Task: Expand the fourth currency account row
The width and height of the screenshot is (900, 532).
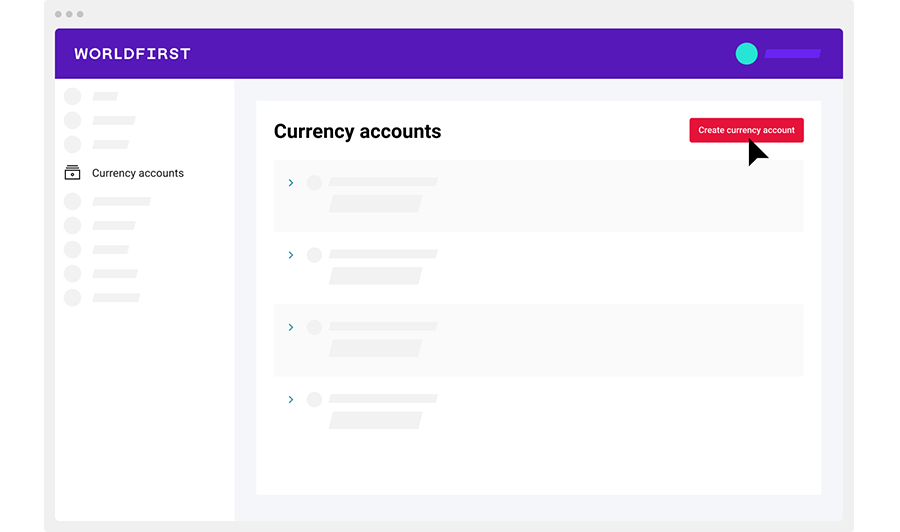Action: click(x=291, y=399)
